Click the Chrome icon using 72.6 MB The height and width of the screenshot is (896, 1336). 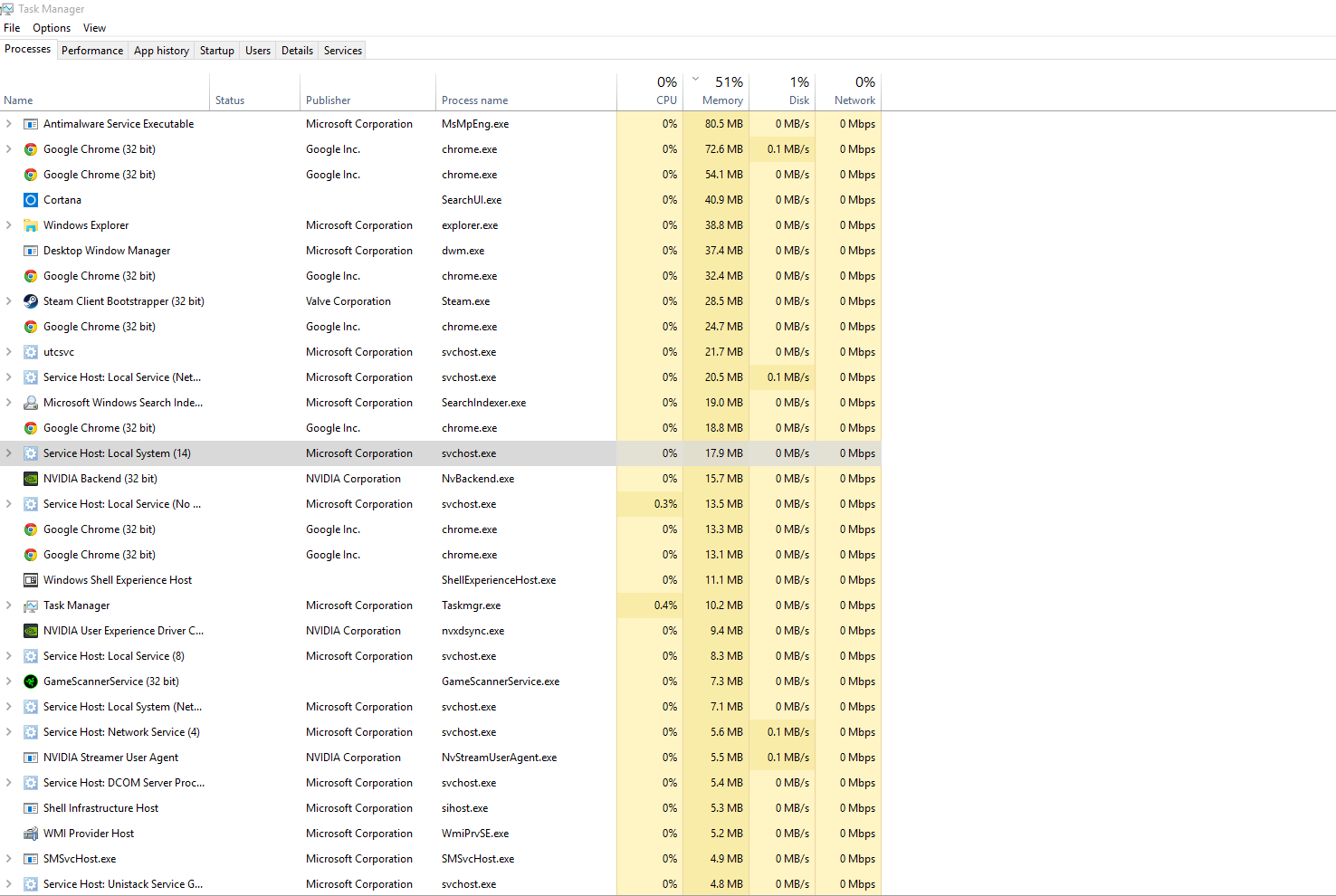point(31,149)
